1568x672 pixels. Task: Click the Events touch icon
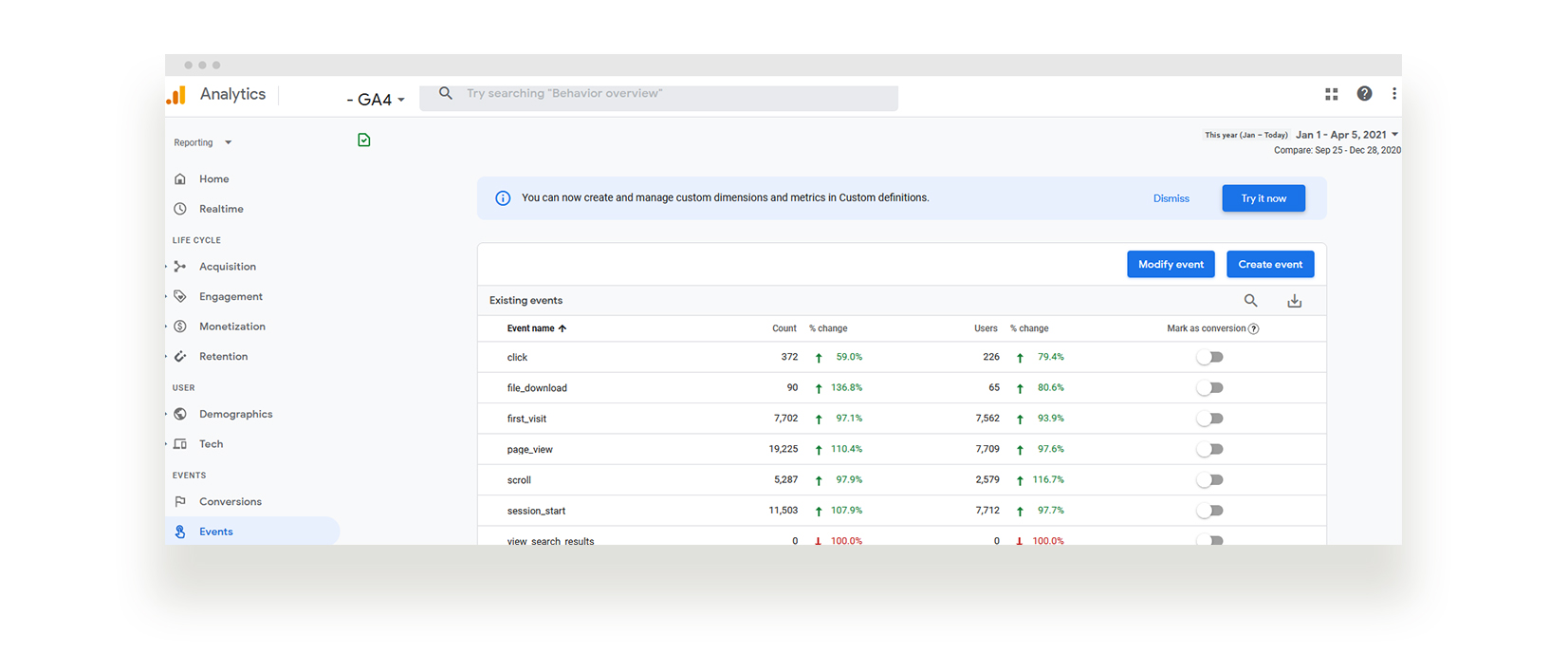[180, 532]
